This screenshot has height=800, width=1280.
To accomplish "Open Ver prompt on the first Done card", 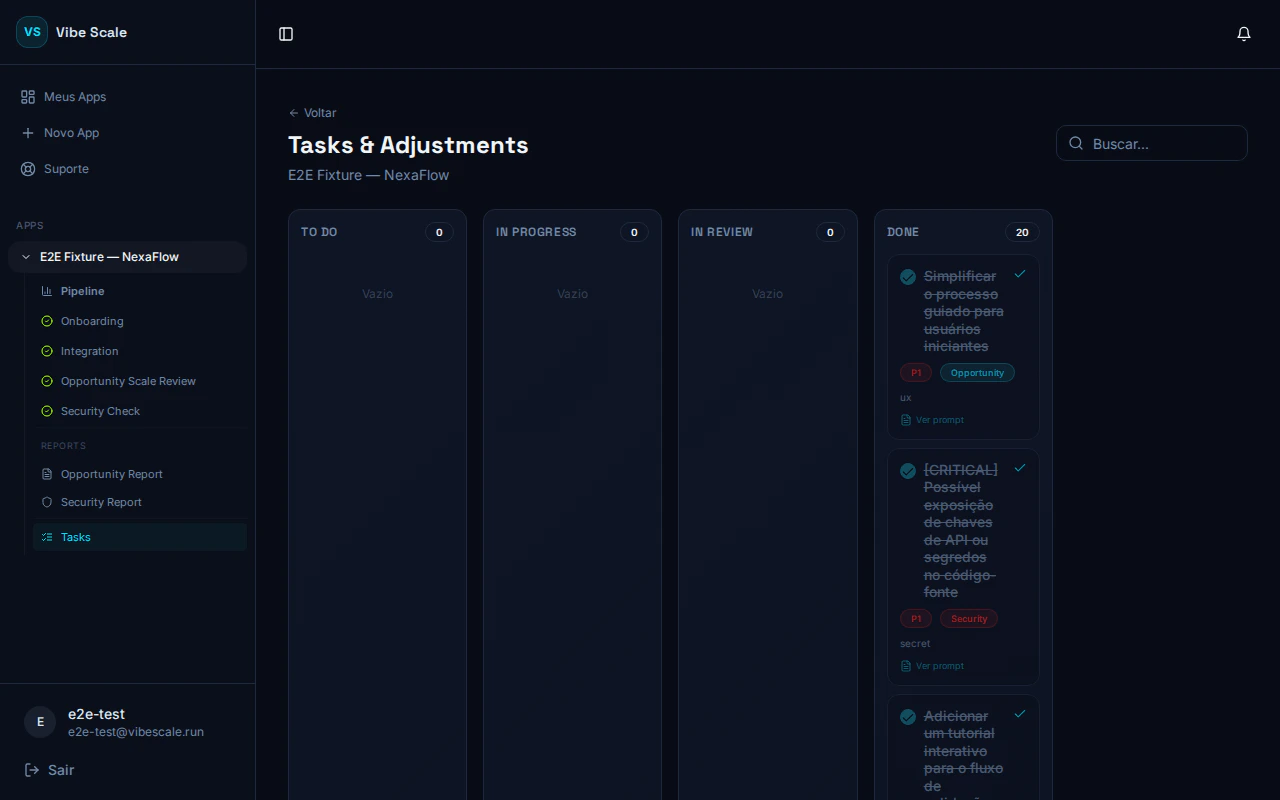I will [933, 420].
